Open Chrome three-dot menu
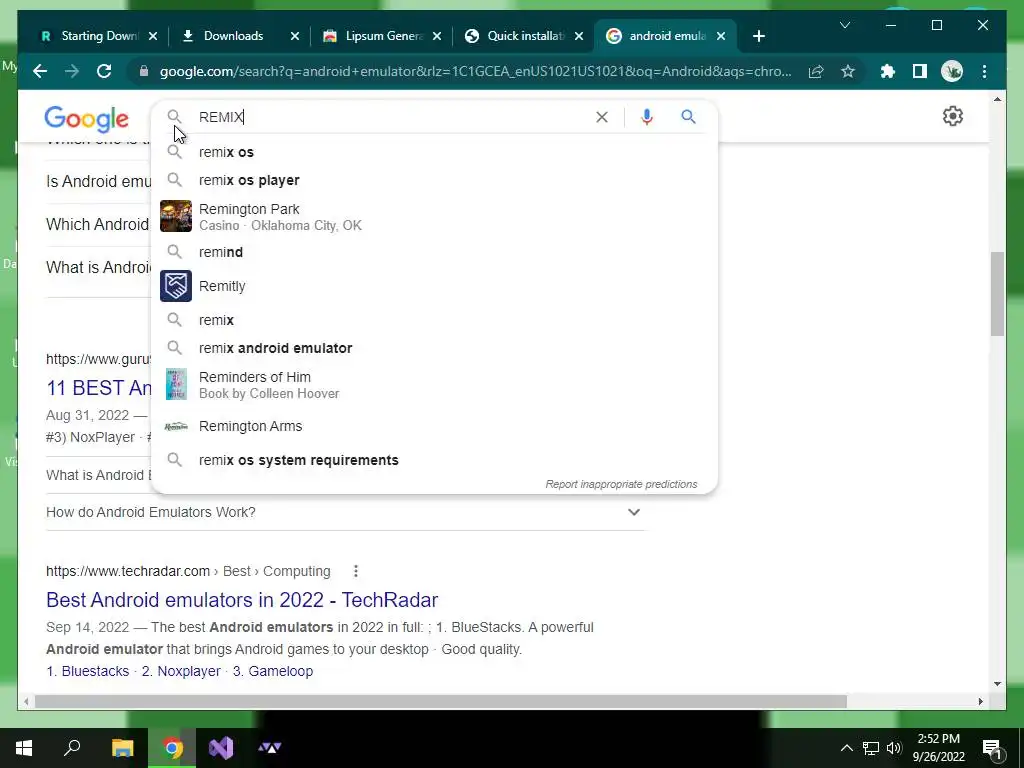The width and height of the screenshot is (1024, 768). 984,71
